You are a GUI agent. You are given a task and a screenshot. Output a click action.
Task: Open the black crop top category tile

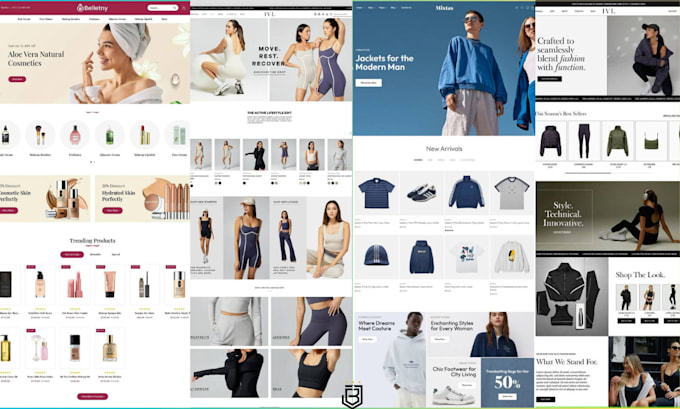pos(311,373)
